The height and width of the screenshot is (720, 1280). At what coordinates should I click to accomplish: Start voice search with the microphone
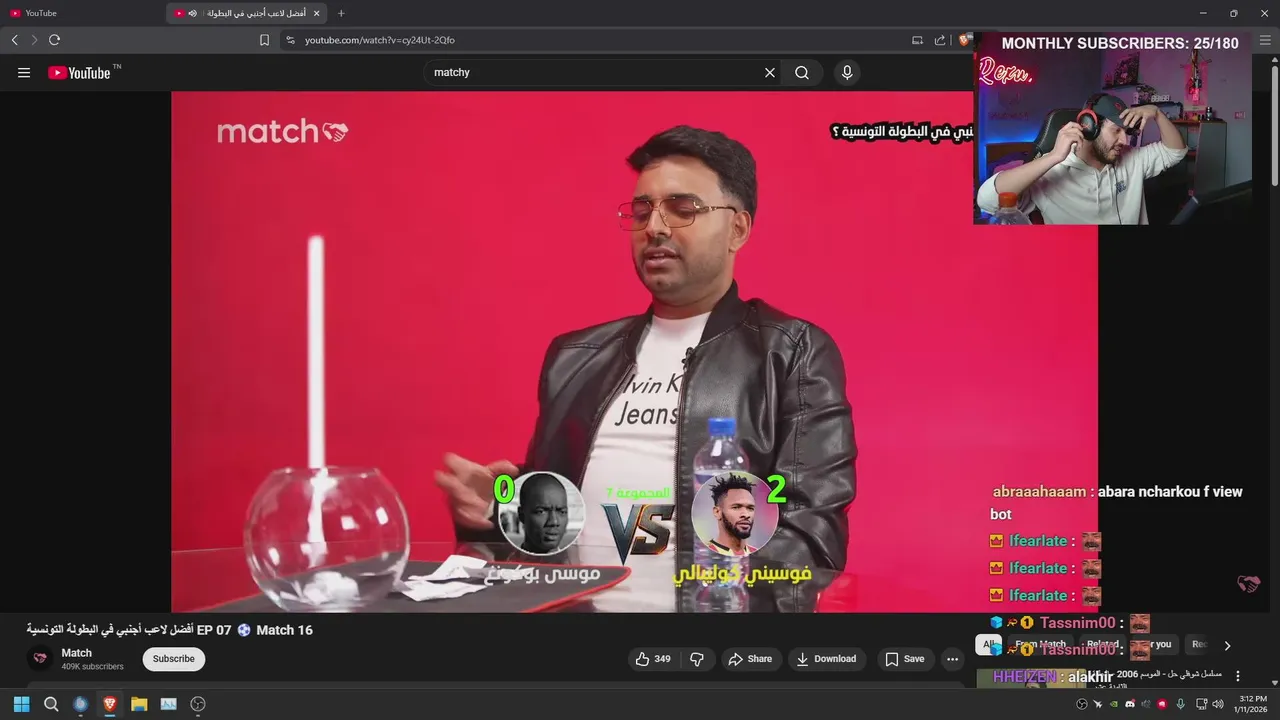(x=847, y=72)
